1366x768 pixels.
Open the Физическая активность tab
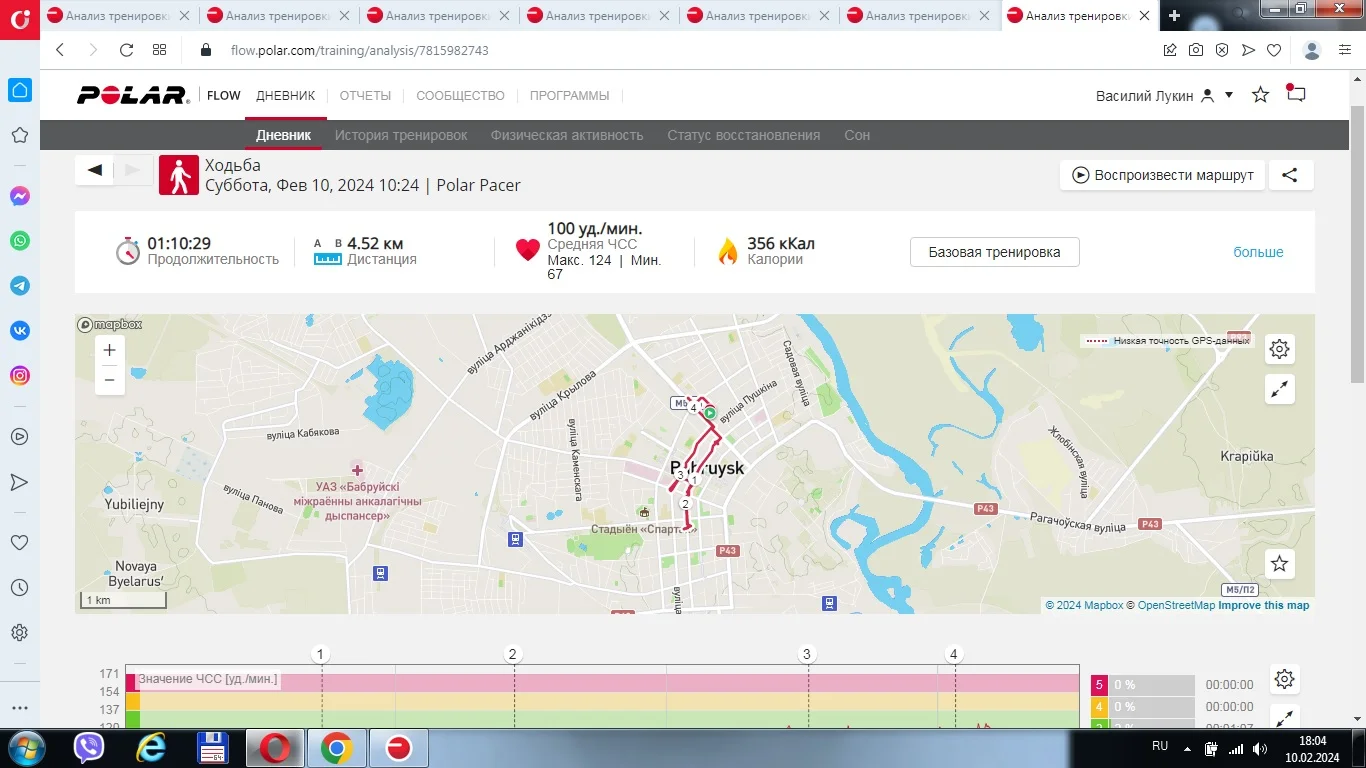[567, 135]
